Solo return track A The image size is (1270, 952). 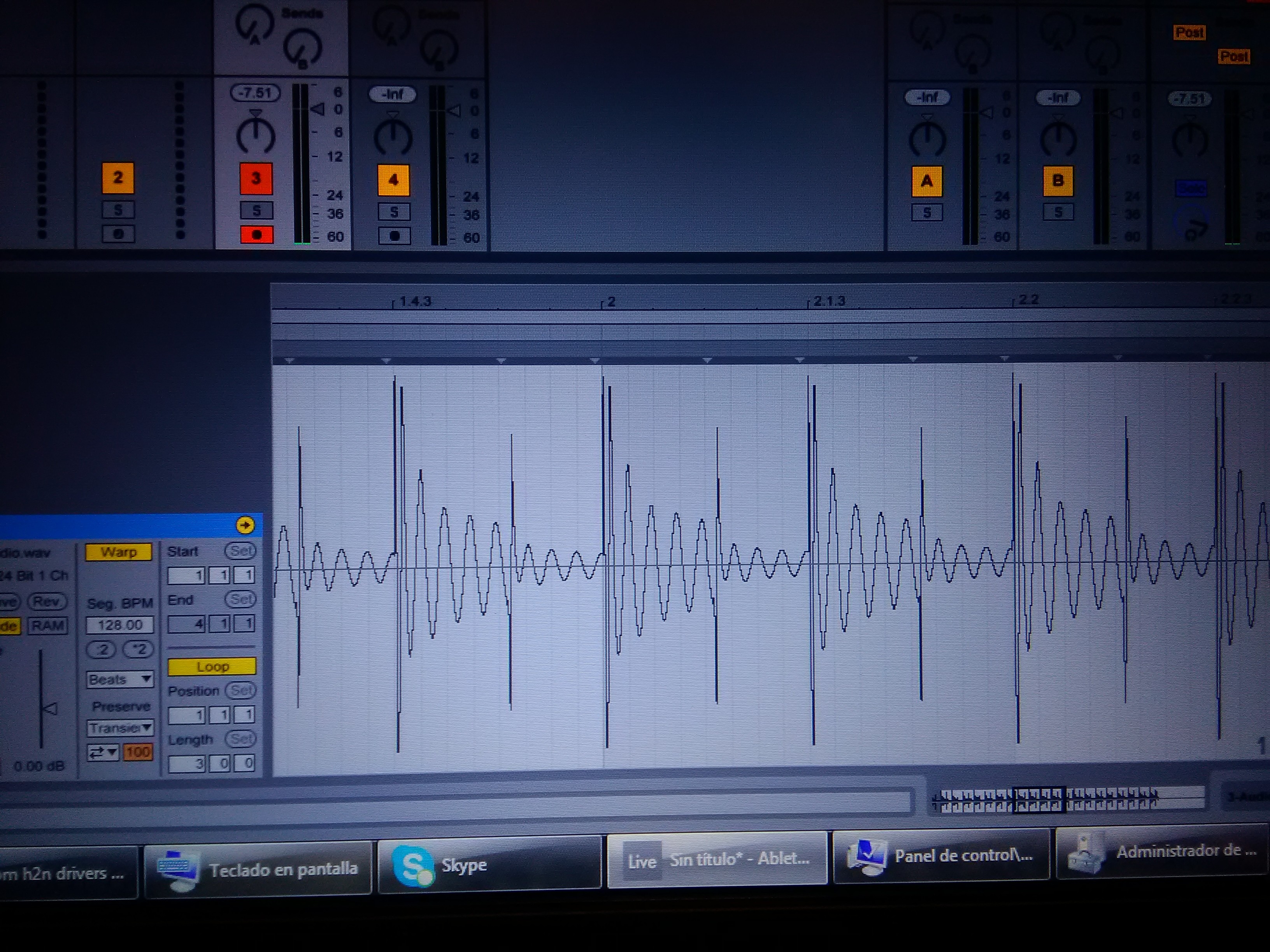click(x=927, y=213)
